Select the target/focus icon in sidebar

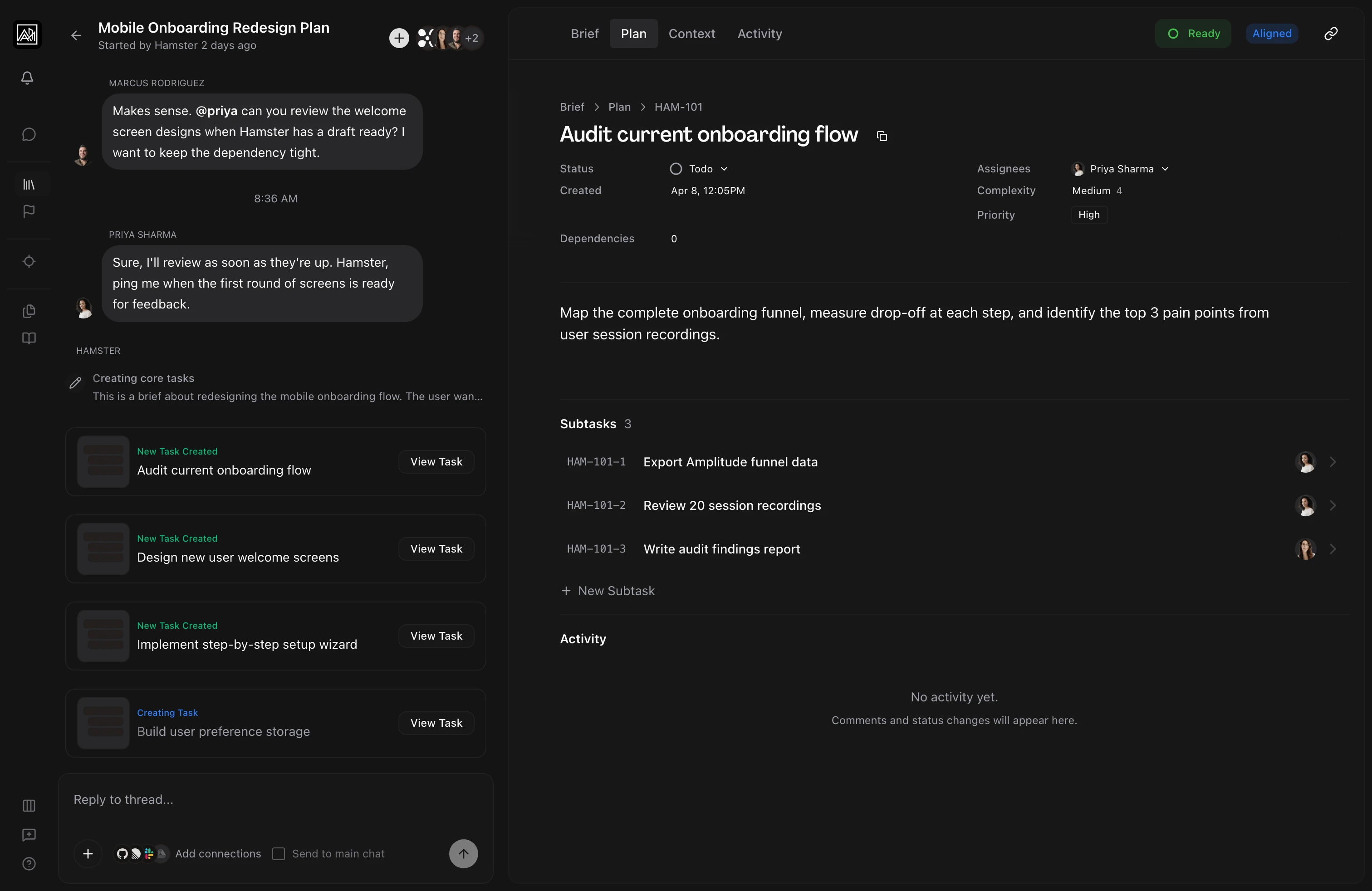tap(28, 261)
